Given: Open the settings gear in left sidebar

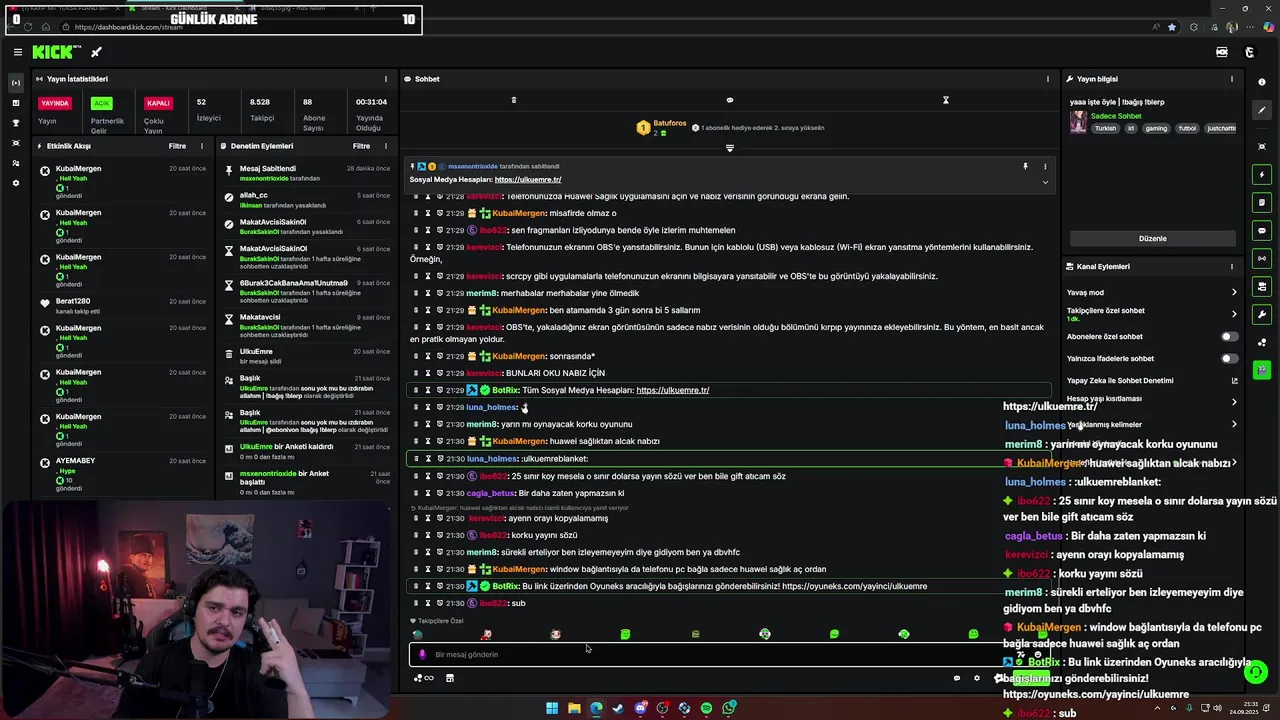Looking at the screenshot, I should (15, 183).
